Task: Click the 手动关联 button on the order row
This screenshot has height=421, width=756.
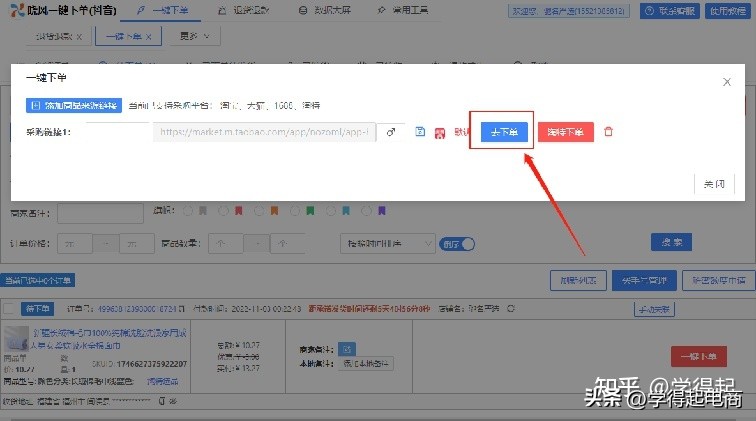Action: point(654,309)
